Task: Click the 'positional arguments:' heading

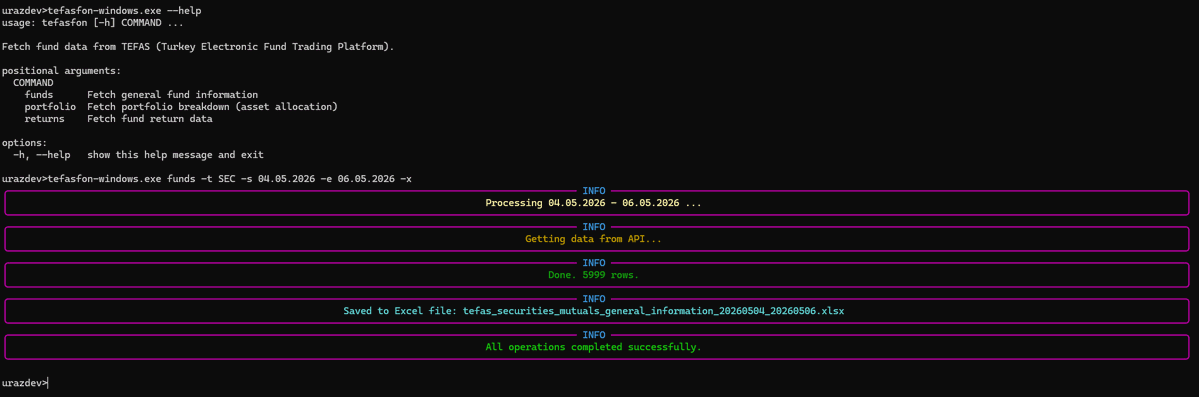Action: (x=61, y=71)
